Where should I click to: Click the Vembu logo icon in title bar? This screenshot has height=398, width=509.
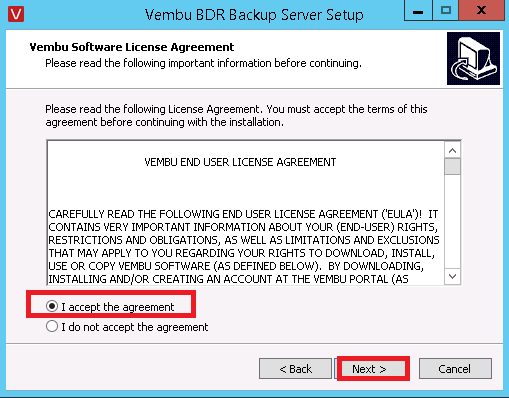[16, 15]
